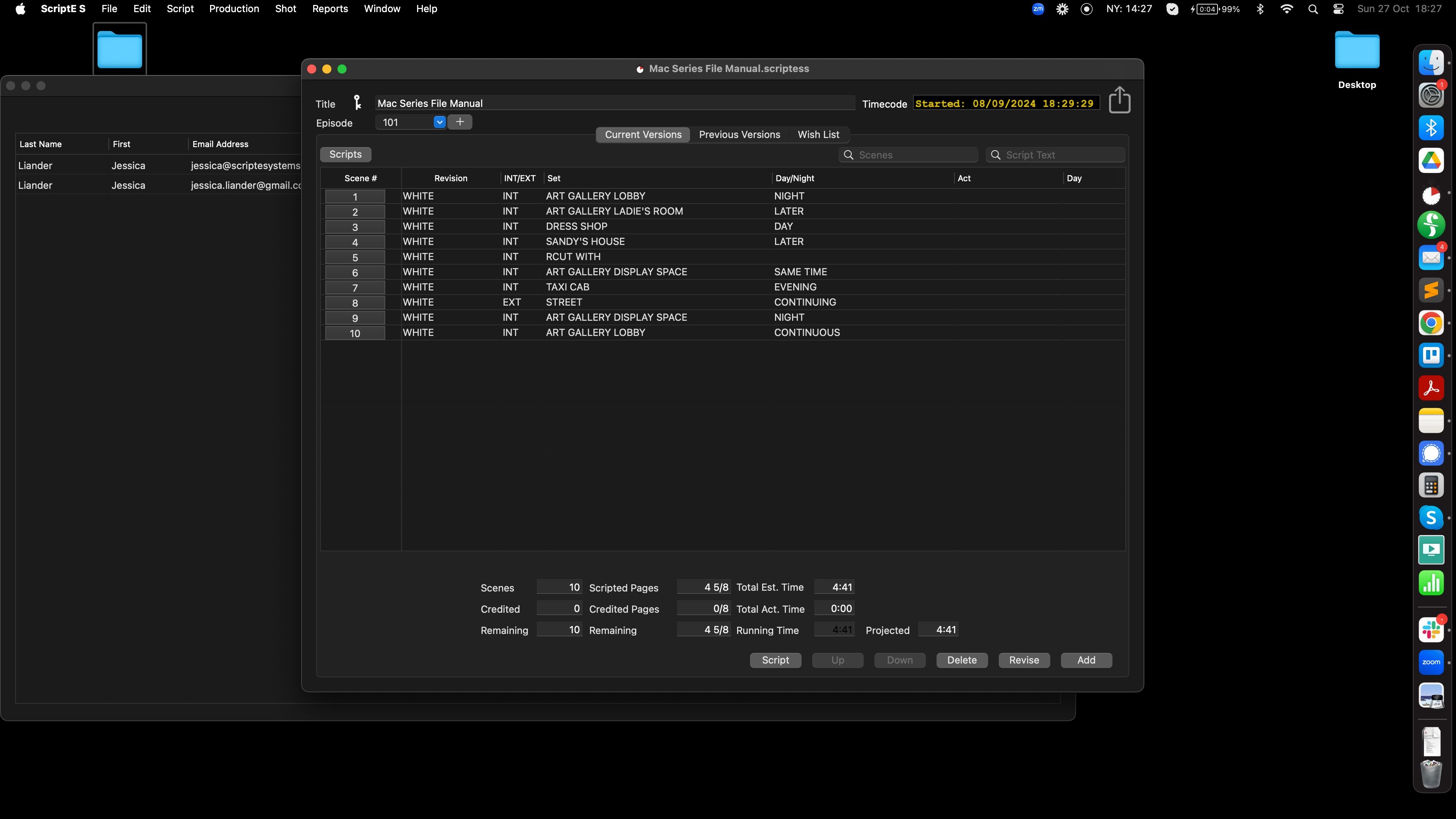Click the Scripts button
Screen dimensions: 1456x819
click(345, 154)
